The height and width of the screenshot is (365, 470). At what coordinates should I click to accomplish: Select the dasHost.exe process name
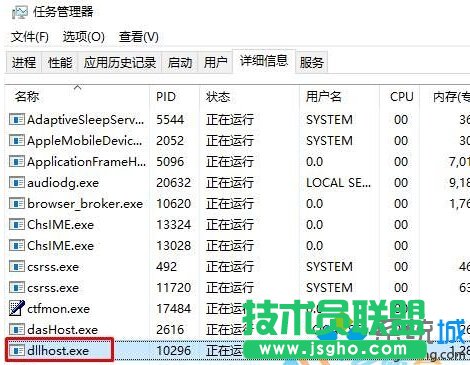[x=63, y=330]
